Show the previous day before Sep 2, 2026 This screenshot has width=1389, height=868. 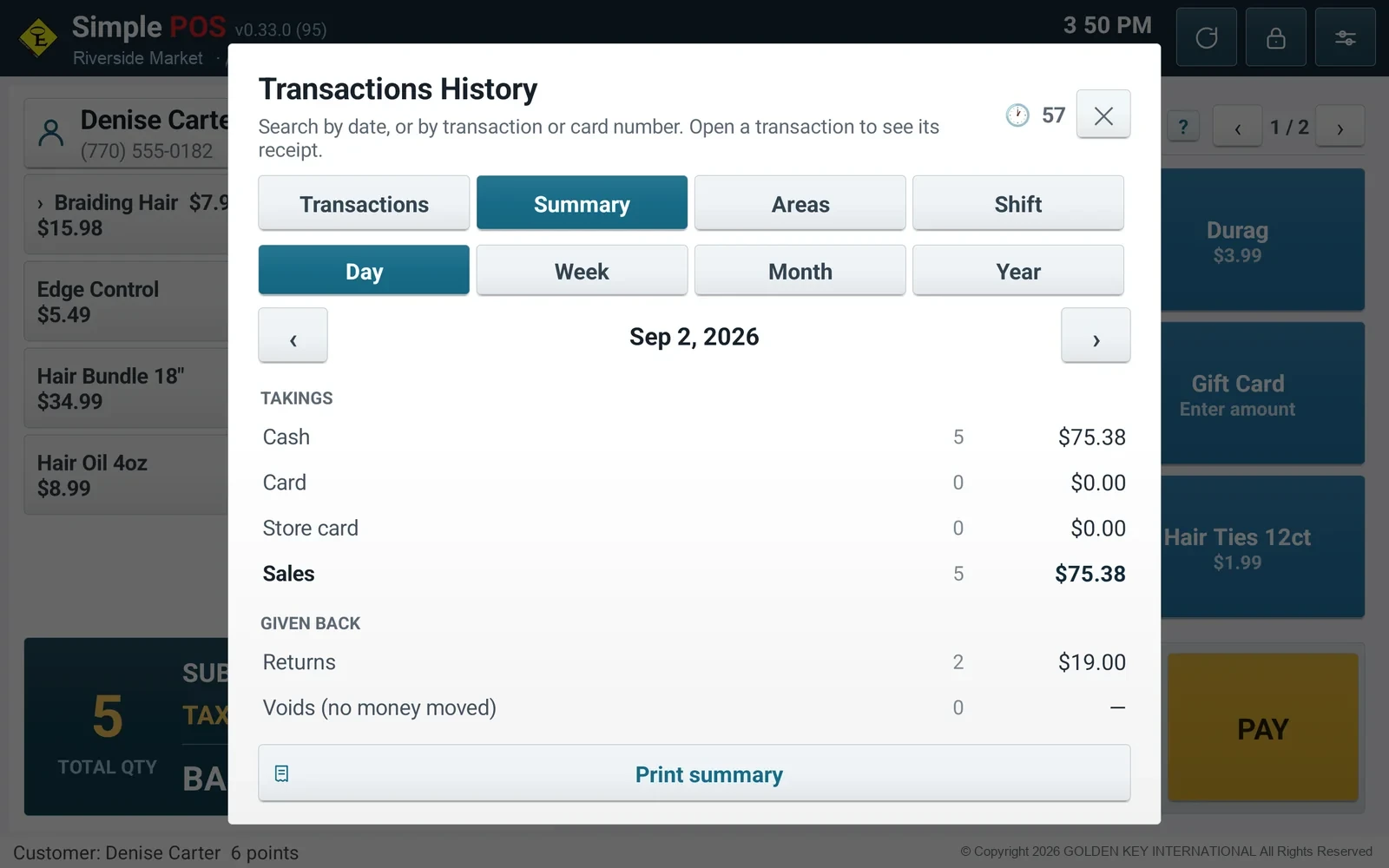[293, 335]
